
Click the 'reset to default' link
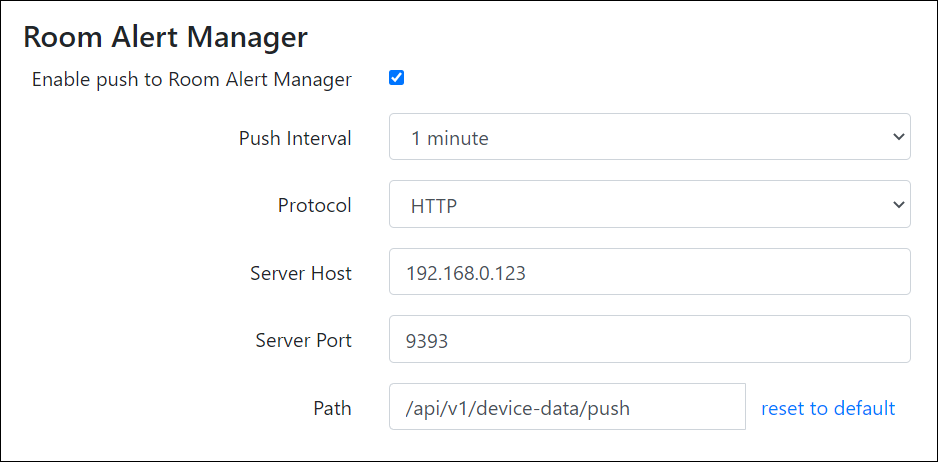[827, 408]
